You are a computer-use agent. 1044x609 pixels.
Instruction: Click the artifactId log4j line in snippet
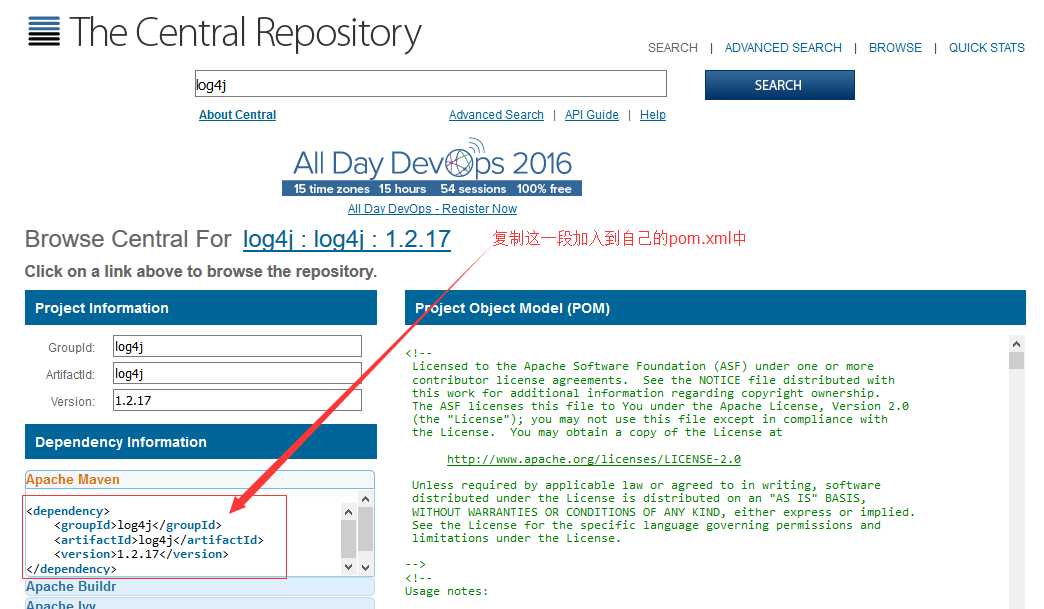(158, 540)
